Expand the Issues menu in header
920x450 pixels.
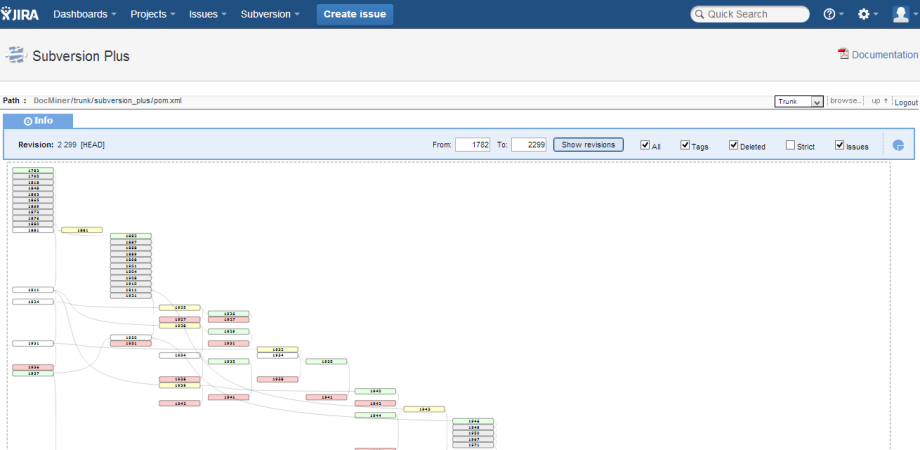pyautogui.click(x=208, y=14)
